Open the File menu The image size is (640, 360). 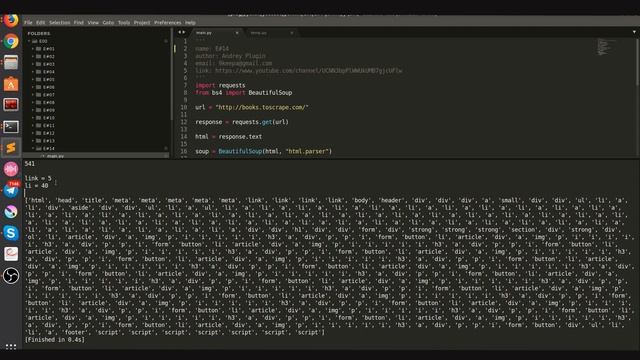28,22
